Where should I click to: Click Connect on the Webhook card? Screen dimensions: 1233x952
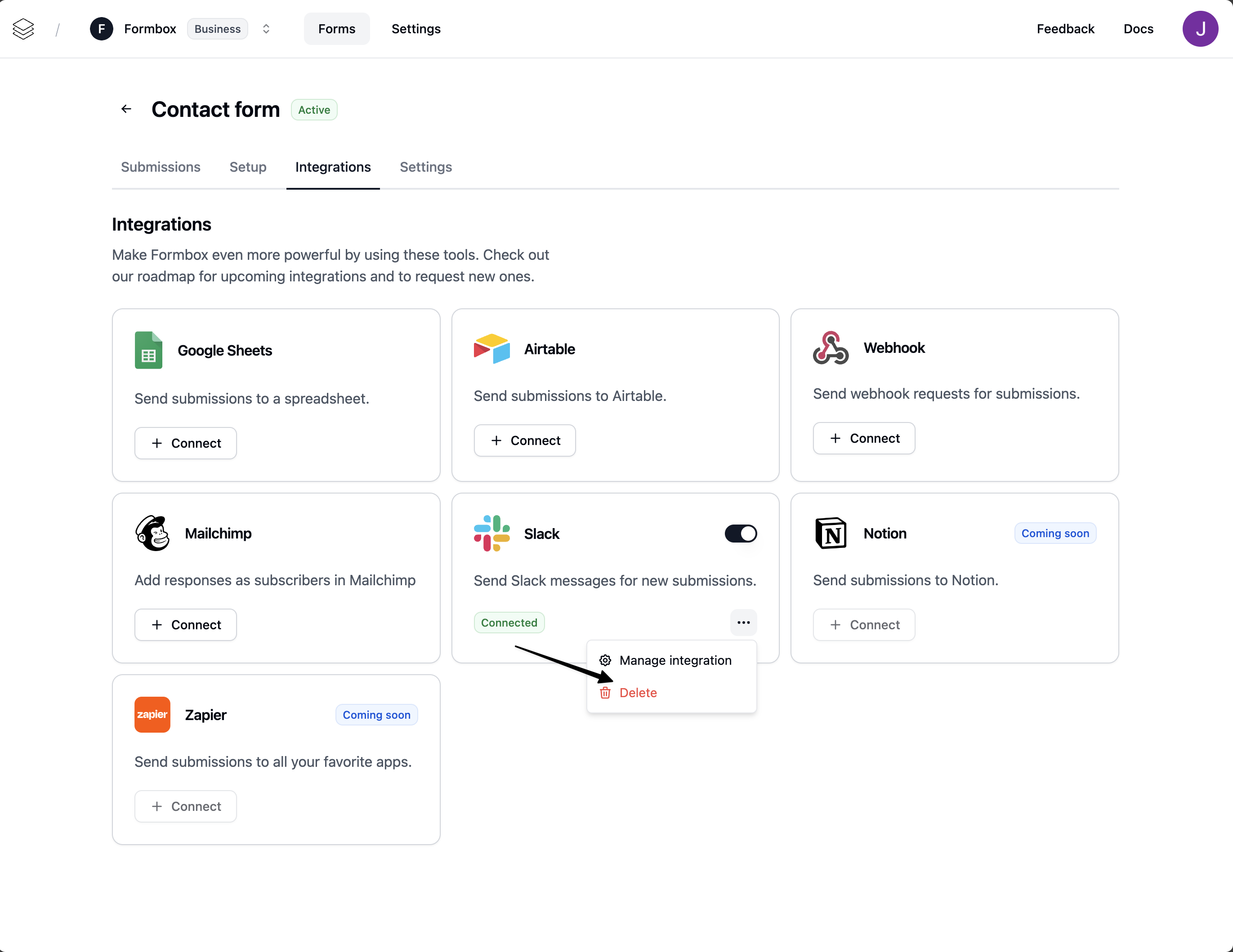(863, 438)
